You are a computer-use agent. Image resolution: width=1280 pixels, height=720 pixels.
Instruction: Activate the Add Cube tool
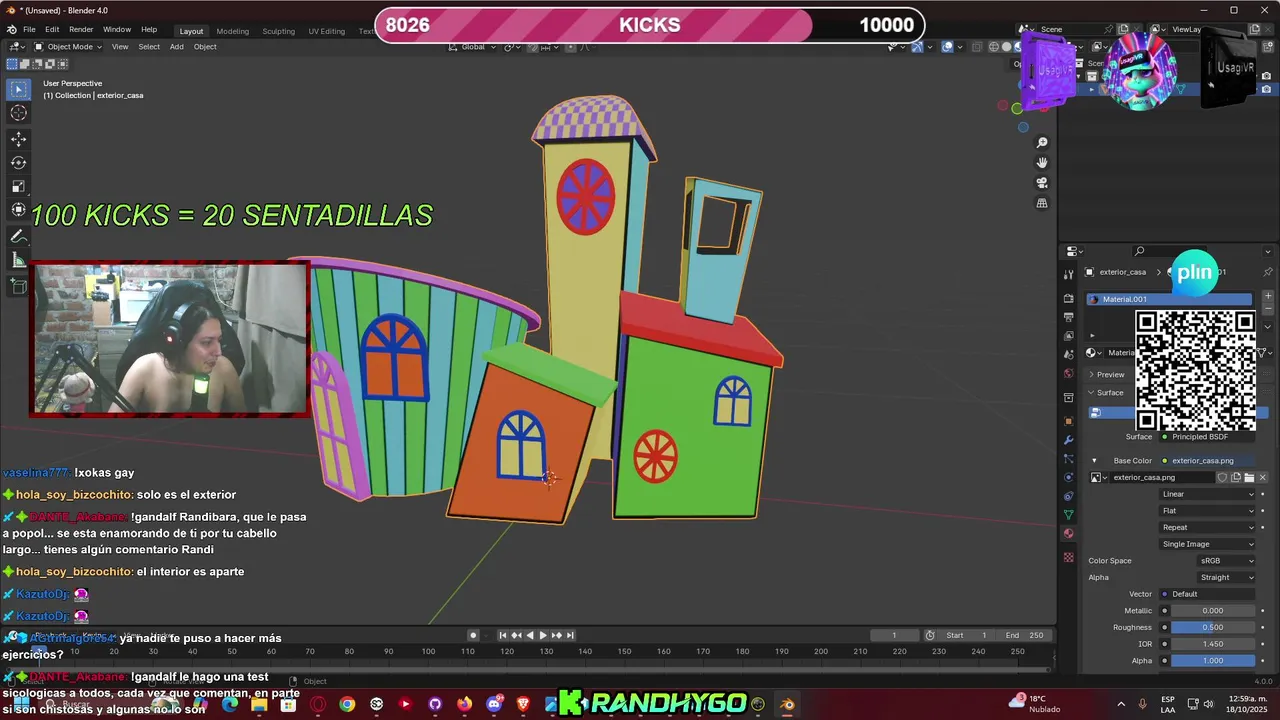(18, 286)
